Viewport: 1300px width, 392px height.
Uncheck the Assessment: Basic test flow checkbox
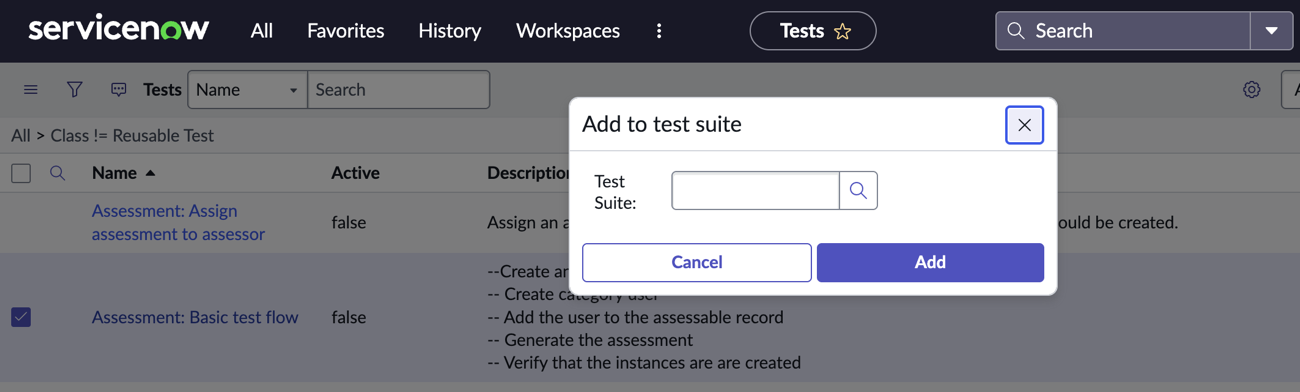(x=21, y=317)
